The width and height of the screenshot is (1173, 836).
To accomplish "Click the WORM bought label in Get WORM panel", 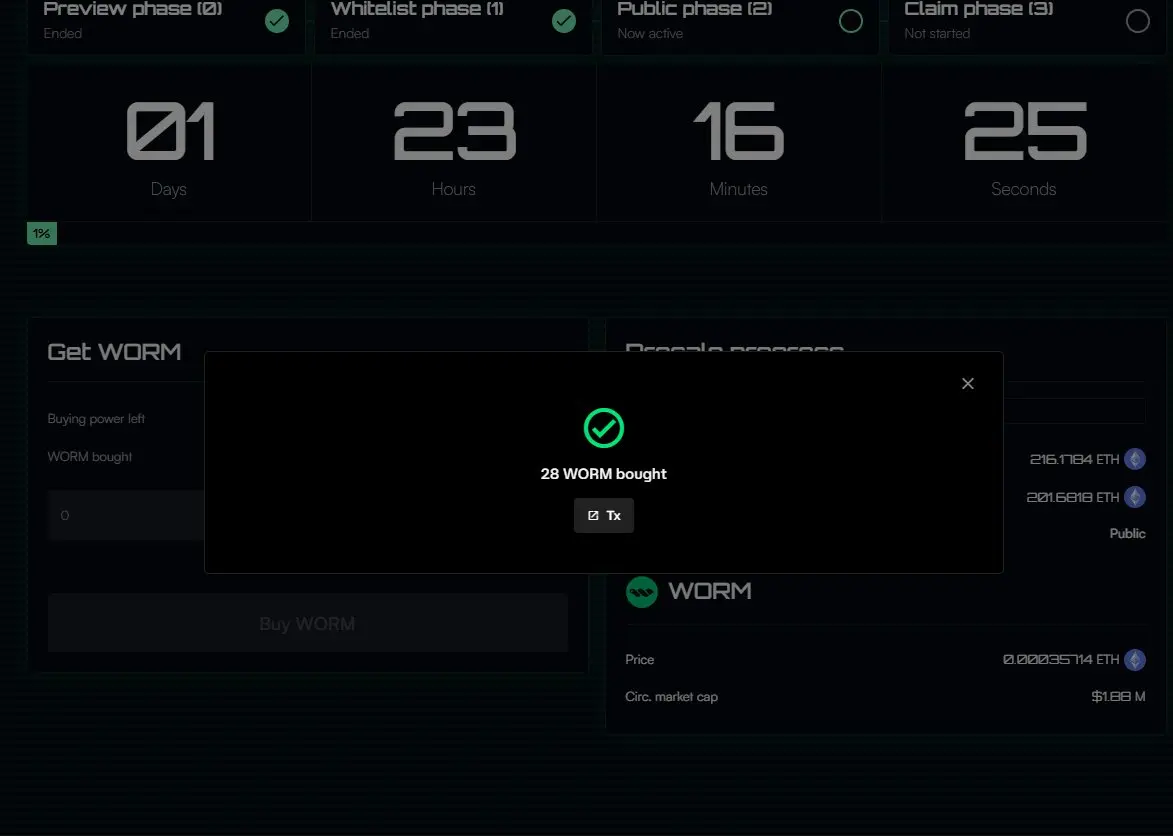I will tap(90, 456).
